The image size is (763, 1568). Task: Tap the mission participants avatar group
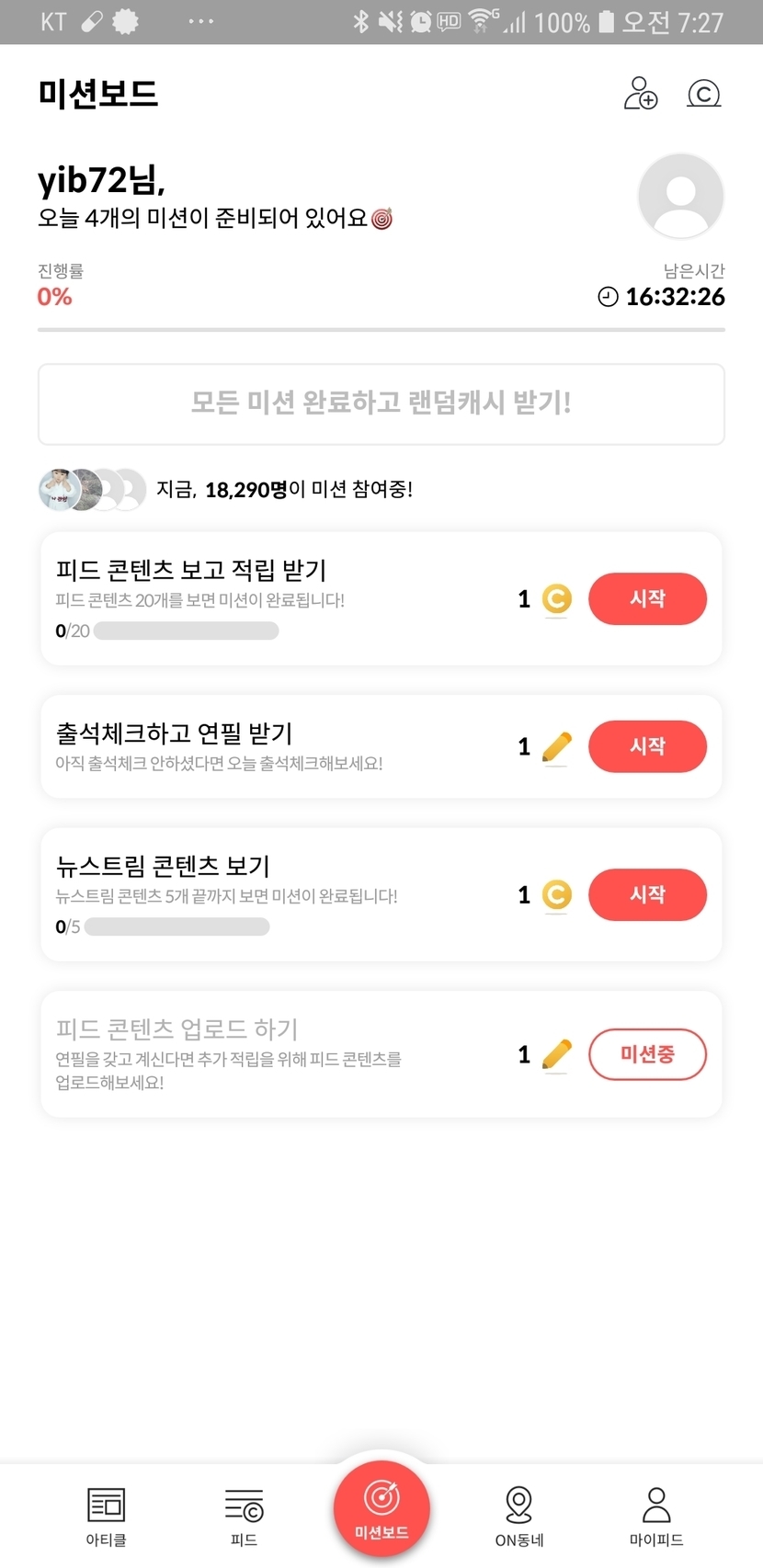[92, 489]
